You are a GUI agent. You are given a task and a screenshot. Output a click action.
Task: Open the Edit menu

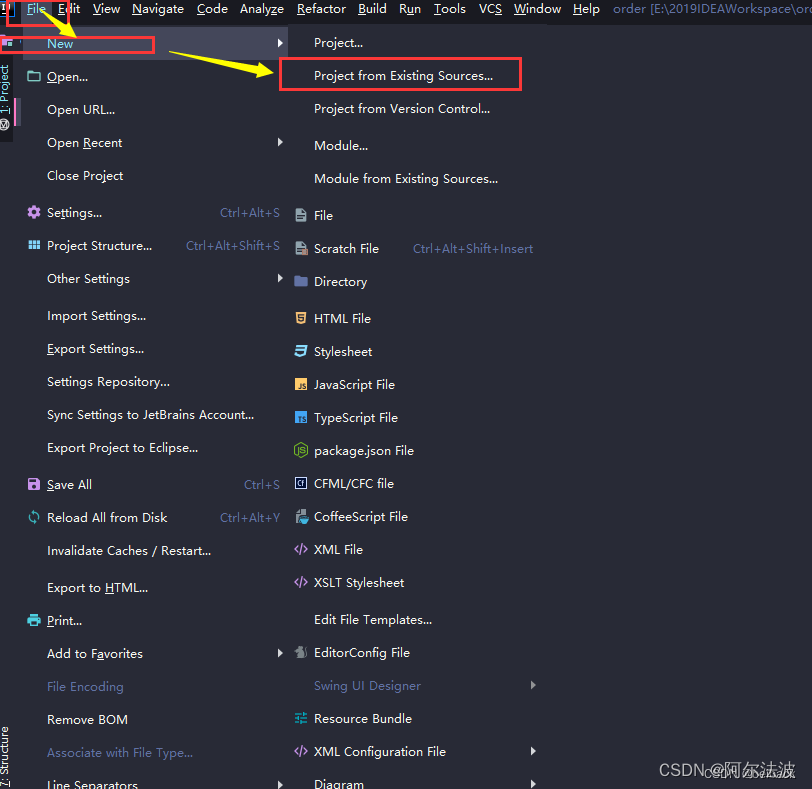click(x=69, y=9)
